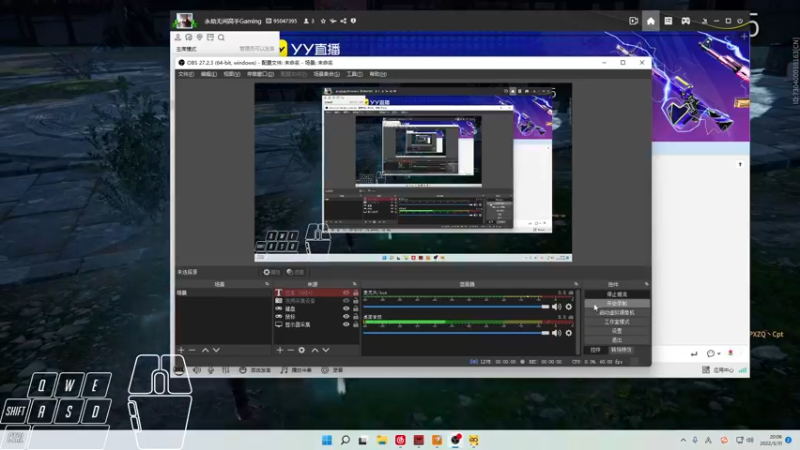The height and width of the screenshot is (450, 800).
Task: Toggle visibility of the Text (GDI+) source
Action: (x=346, y=293)
